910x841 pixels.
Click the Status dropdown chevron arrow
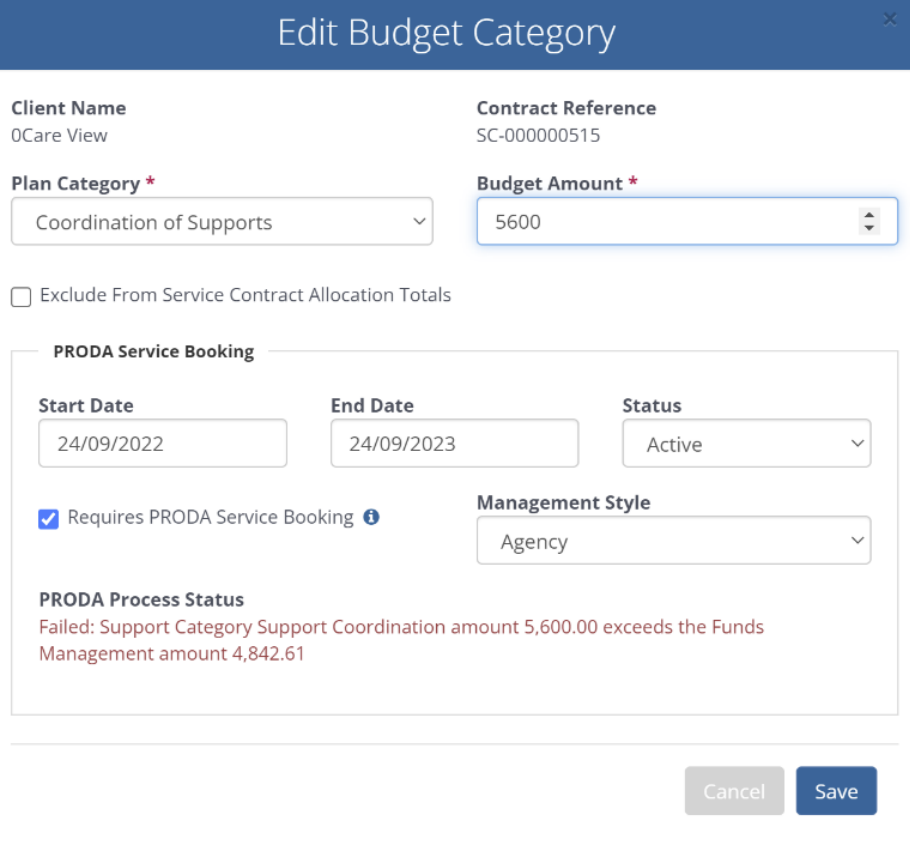857,443
